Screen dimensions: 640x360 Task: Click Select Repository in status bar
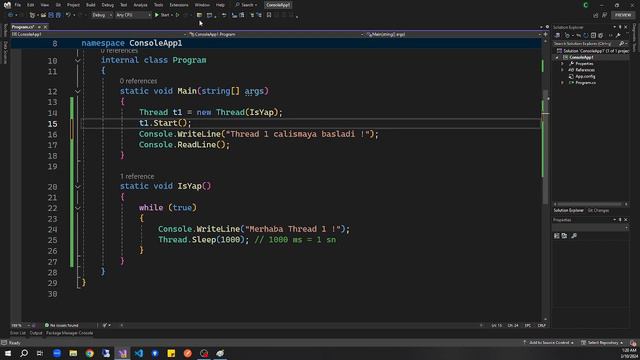pos(602,343)
